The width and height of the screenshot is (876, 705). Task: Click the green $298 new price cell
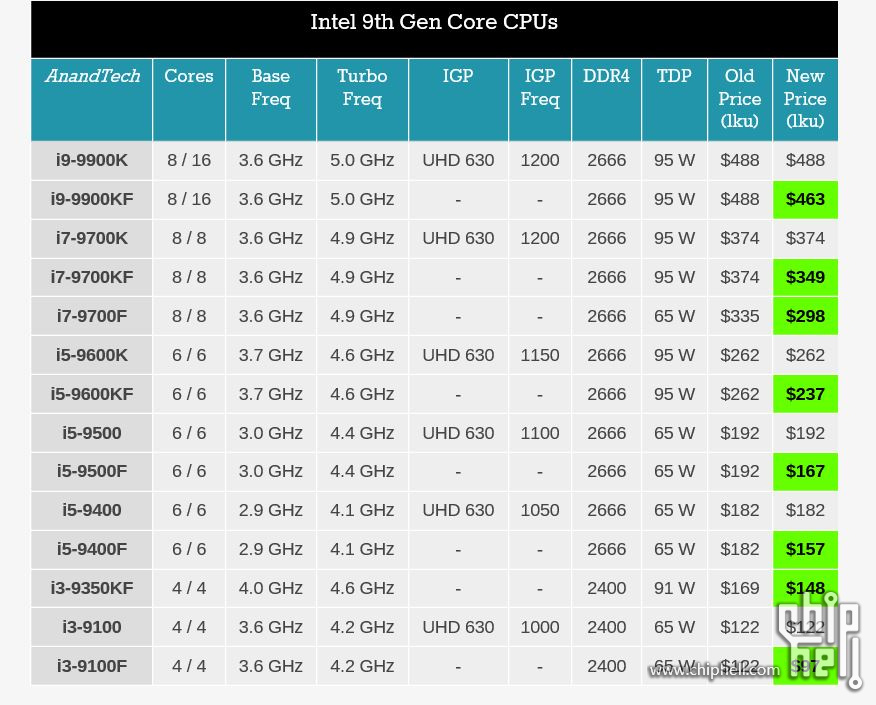tap(805, 316)
